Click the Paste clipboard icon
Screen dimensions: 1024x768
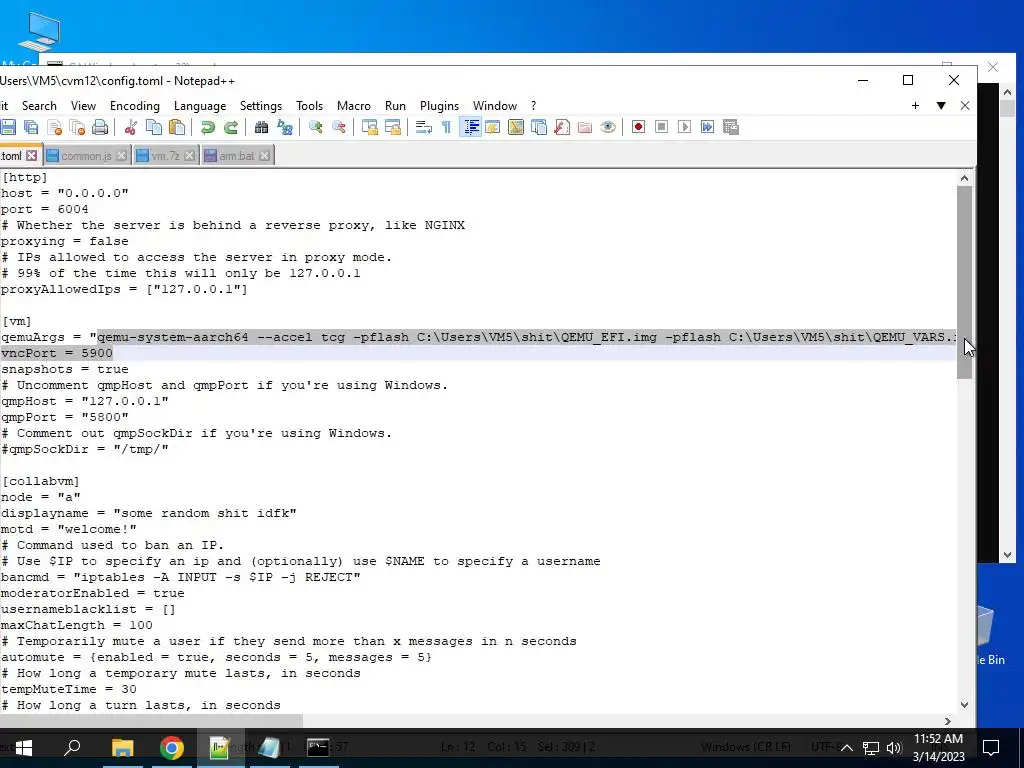(x=177, y=127)
